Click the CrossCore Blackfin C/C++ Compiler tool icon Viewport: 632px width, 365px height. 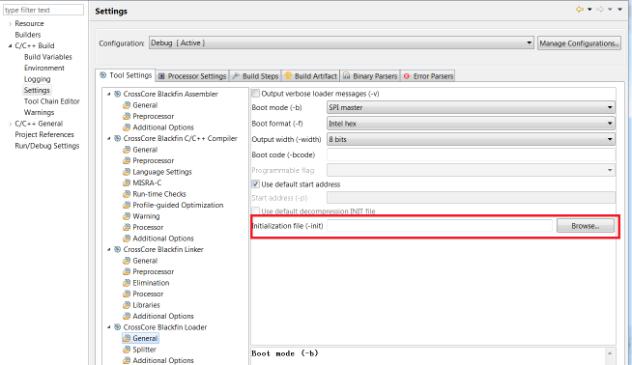coord(117,138)
